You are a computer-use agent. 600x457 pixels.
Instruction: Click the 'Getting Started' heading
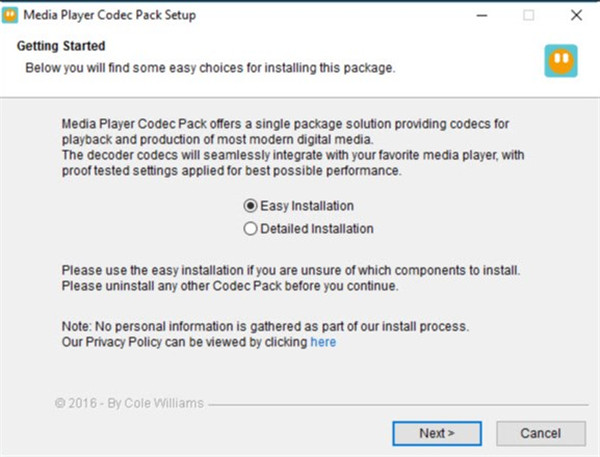61,47
